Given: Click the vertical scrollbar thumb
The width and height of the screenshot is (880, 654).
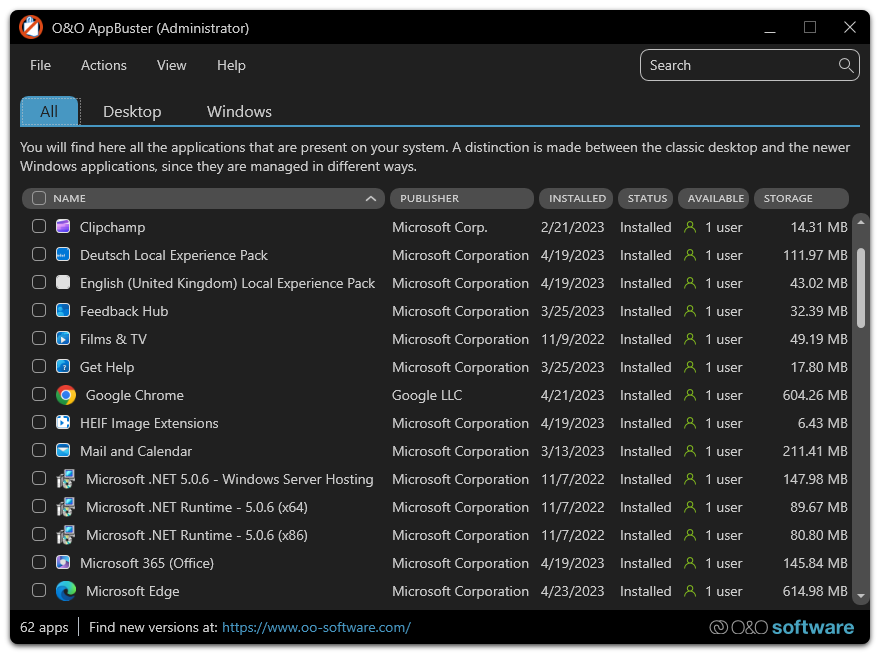Looking at the screenshot, I should point(861,288).
